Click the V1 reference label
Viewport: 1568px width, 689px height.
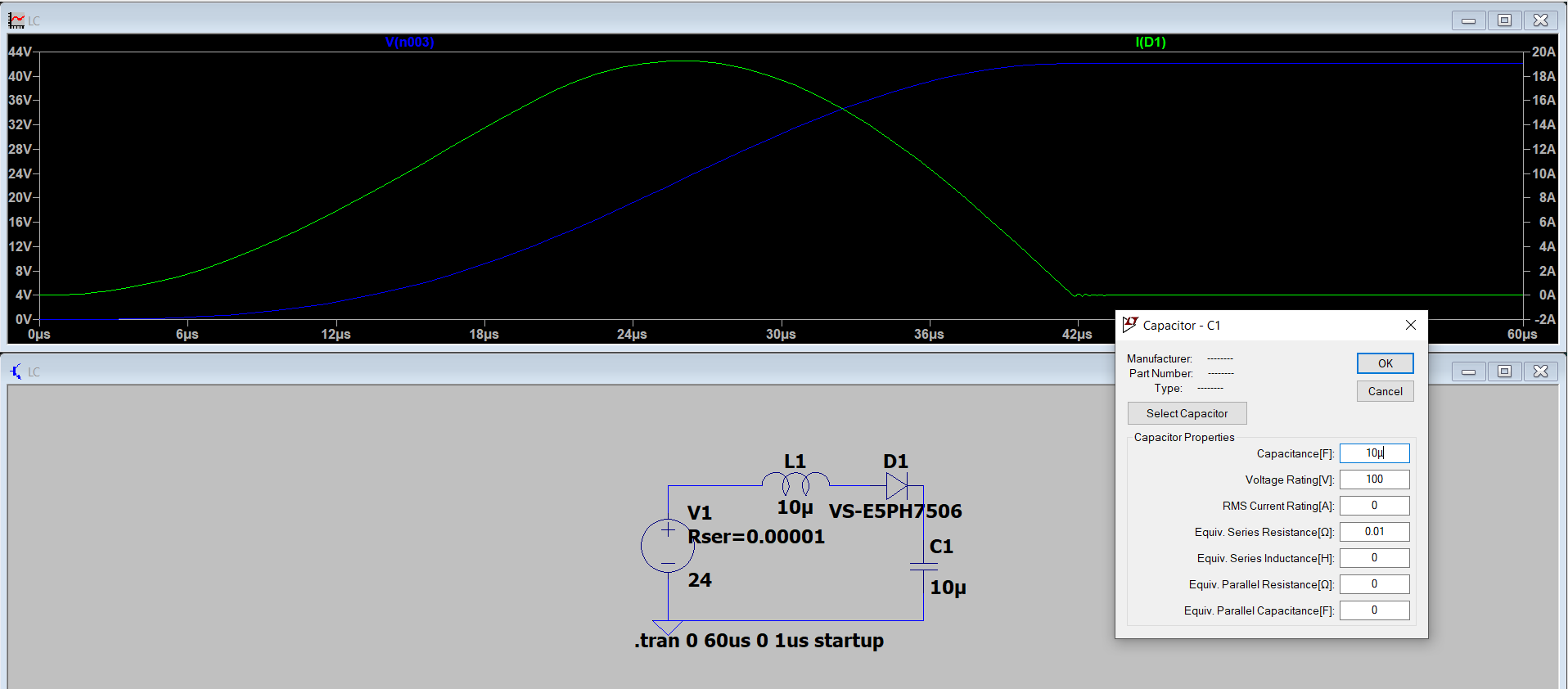(x=700, y=513)
